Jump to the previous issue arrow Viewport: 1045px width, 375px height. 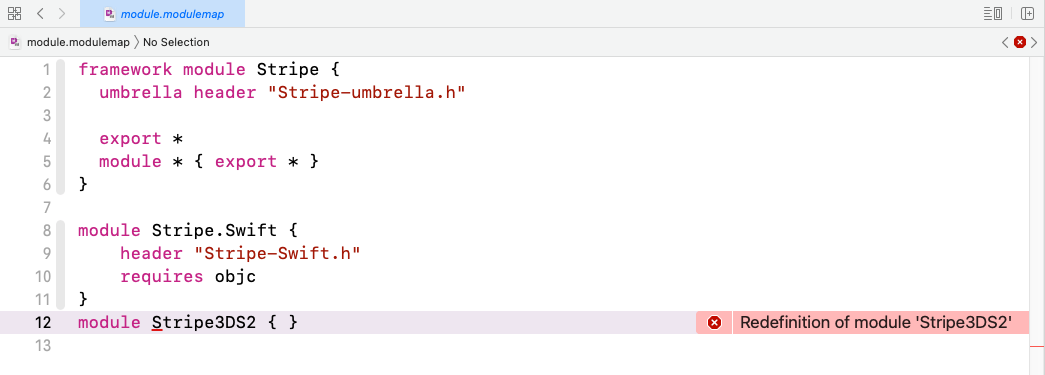[1006, 42]
